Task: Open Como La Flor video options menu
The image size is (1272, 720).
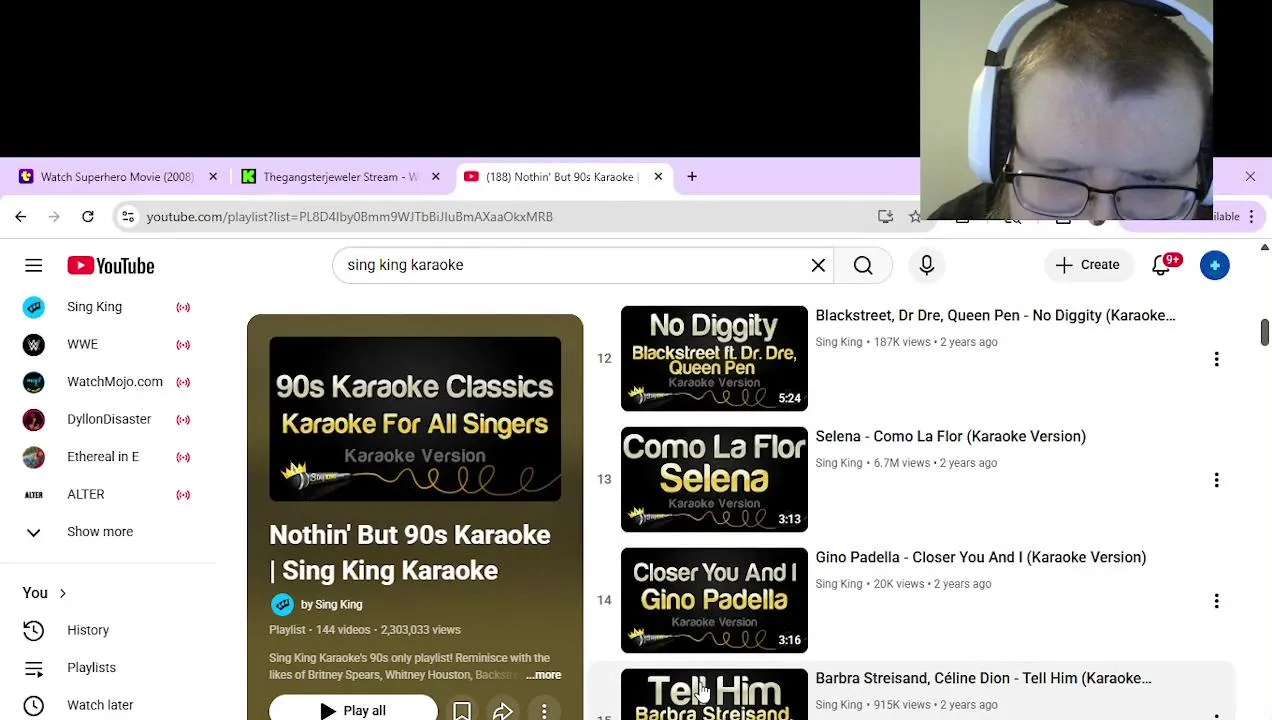Action: pos(1216,480)
